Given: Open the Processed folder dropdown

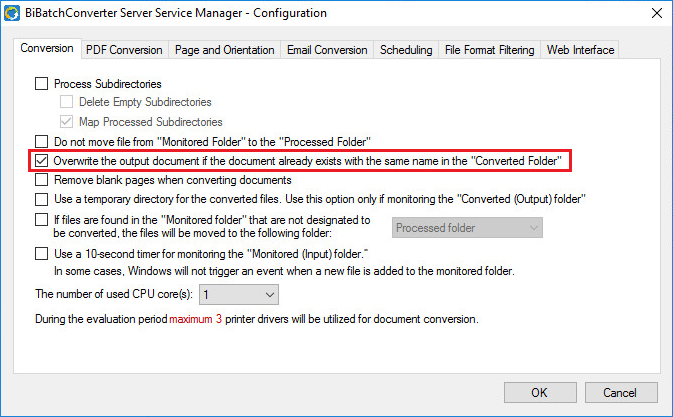Looking at the screenshot, I should (x=467, y=228).
